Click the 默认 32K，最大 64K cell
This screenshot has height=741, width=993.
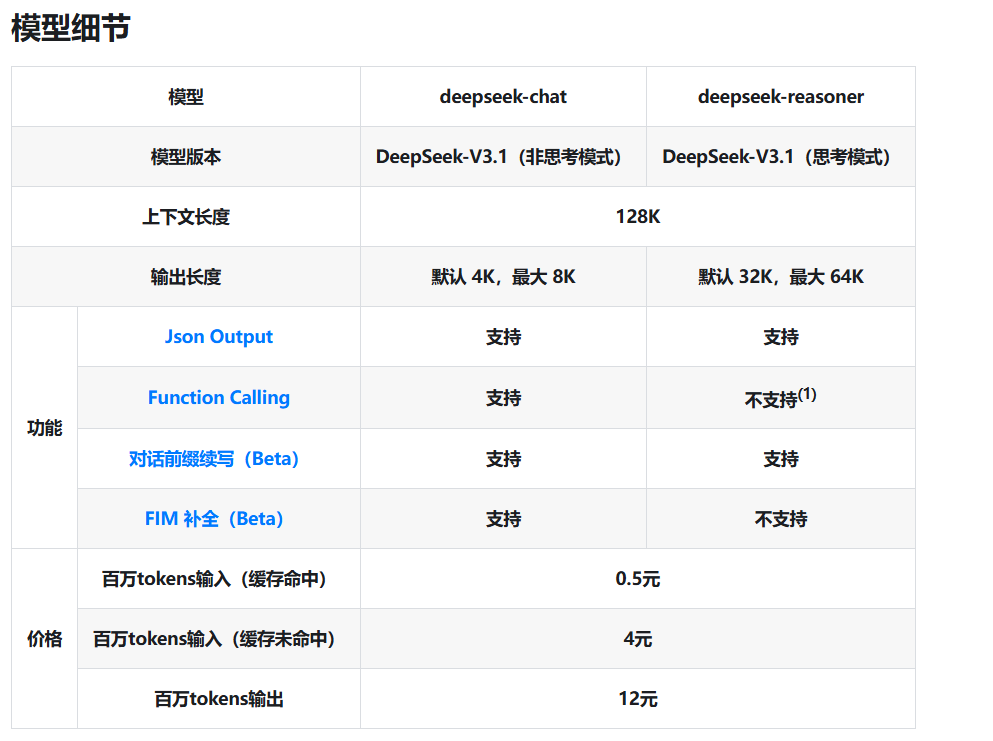click(x=780, y=277)
